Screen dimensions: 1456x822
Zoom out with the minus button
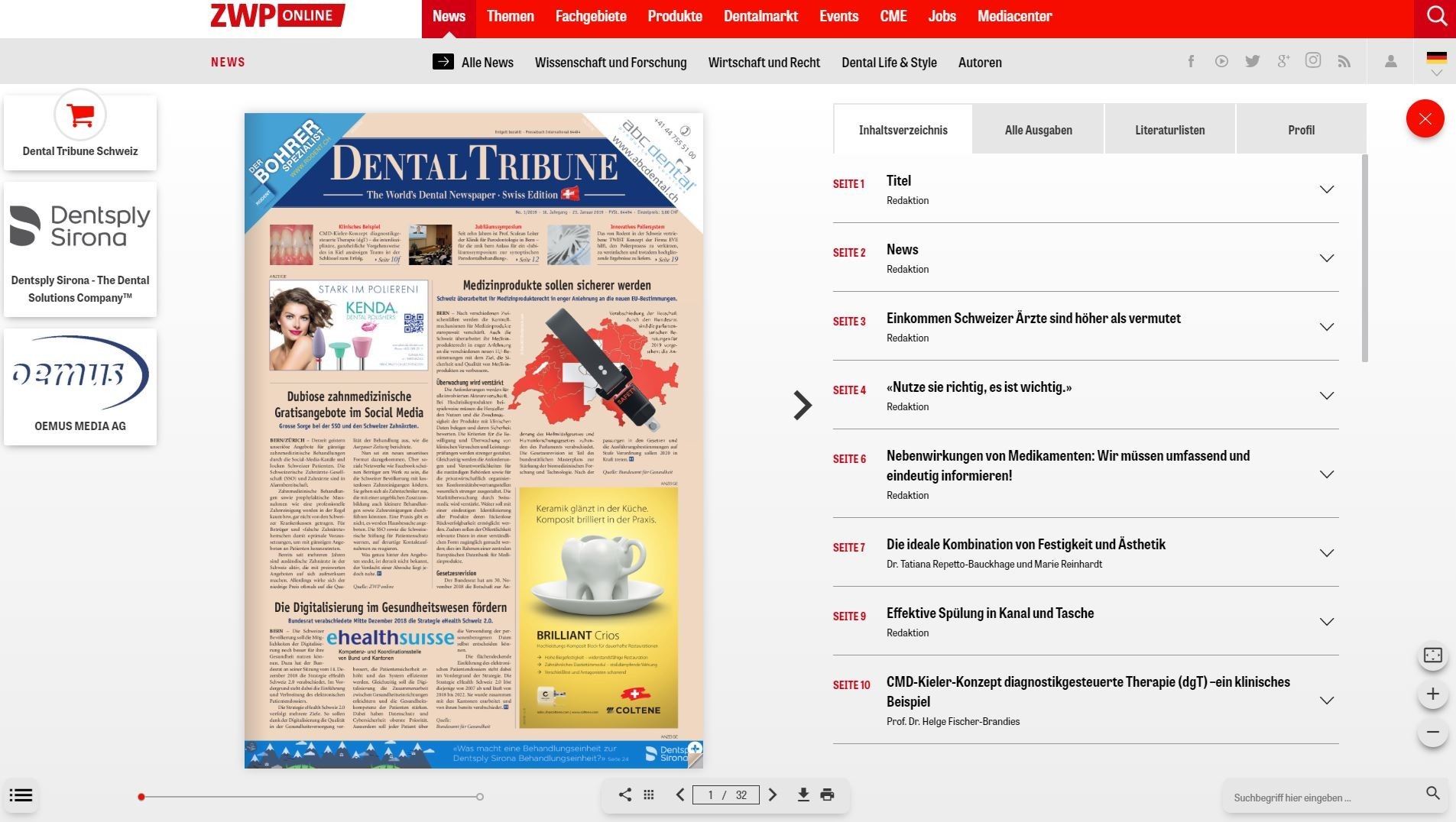[x=1433, y=732]
